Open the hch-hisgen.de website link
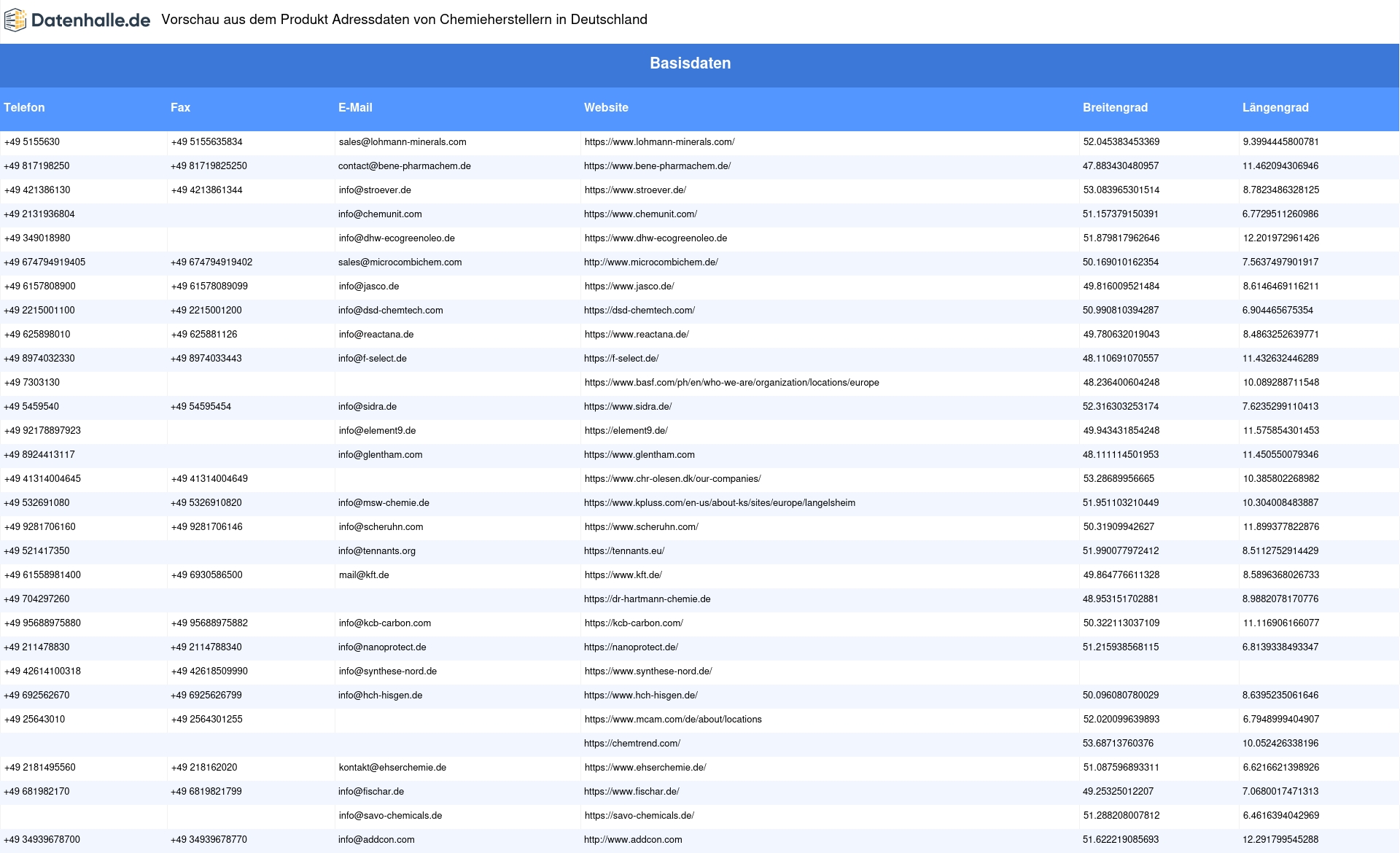Screen dimensions: 1400x853 641,696
